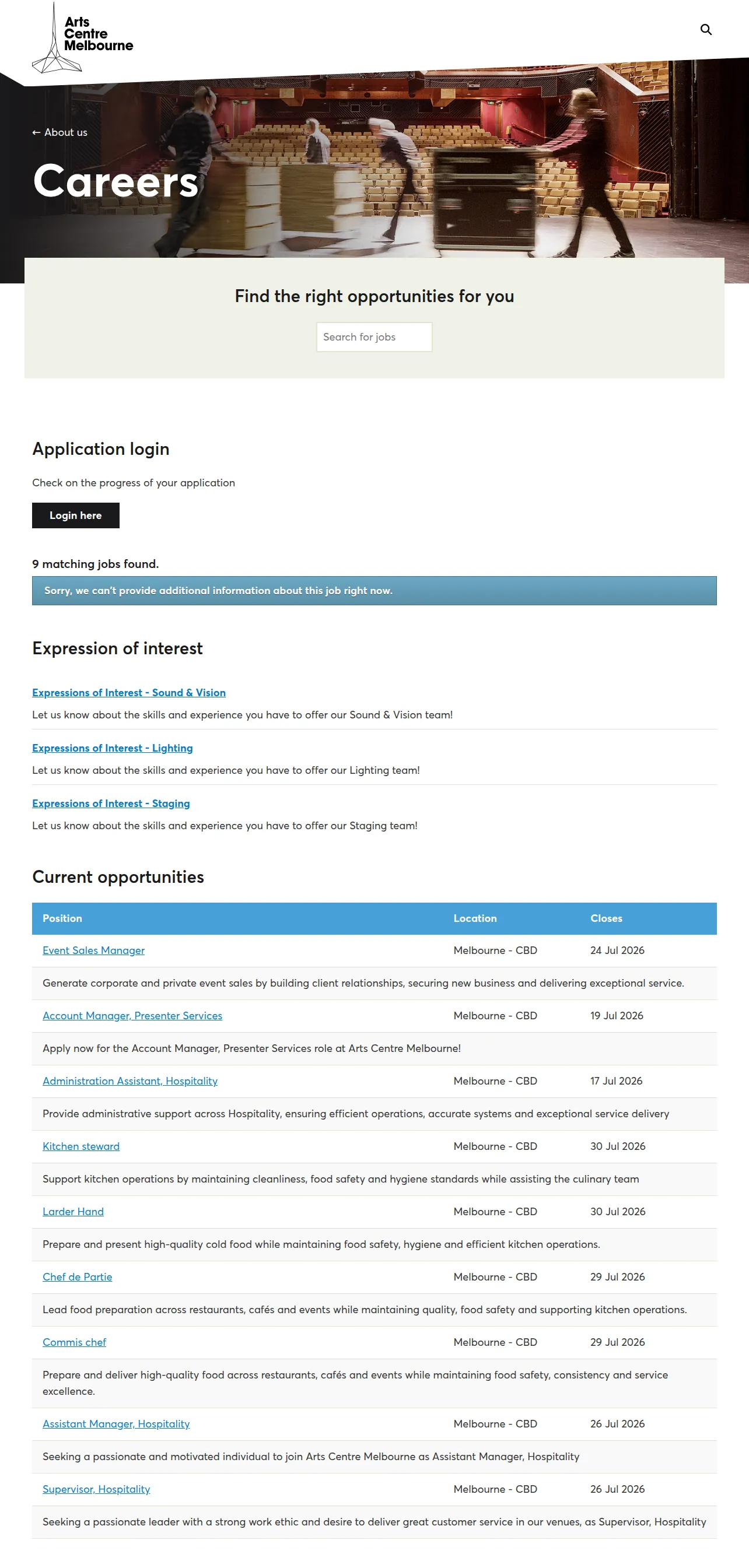The width and height of the screenshot is (749, 1568).
Task: Click Sound & Vision team description text
Action: [242, 714]
